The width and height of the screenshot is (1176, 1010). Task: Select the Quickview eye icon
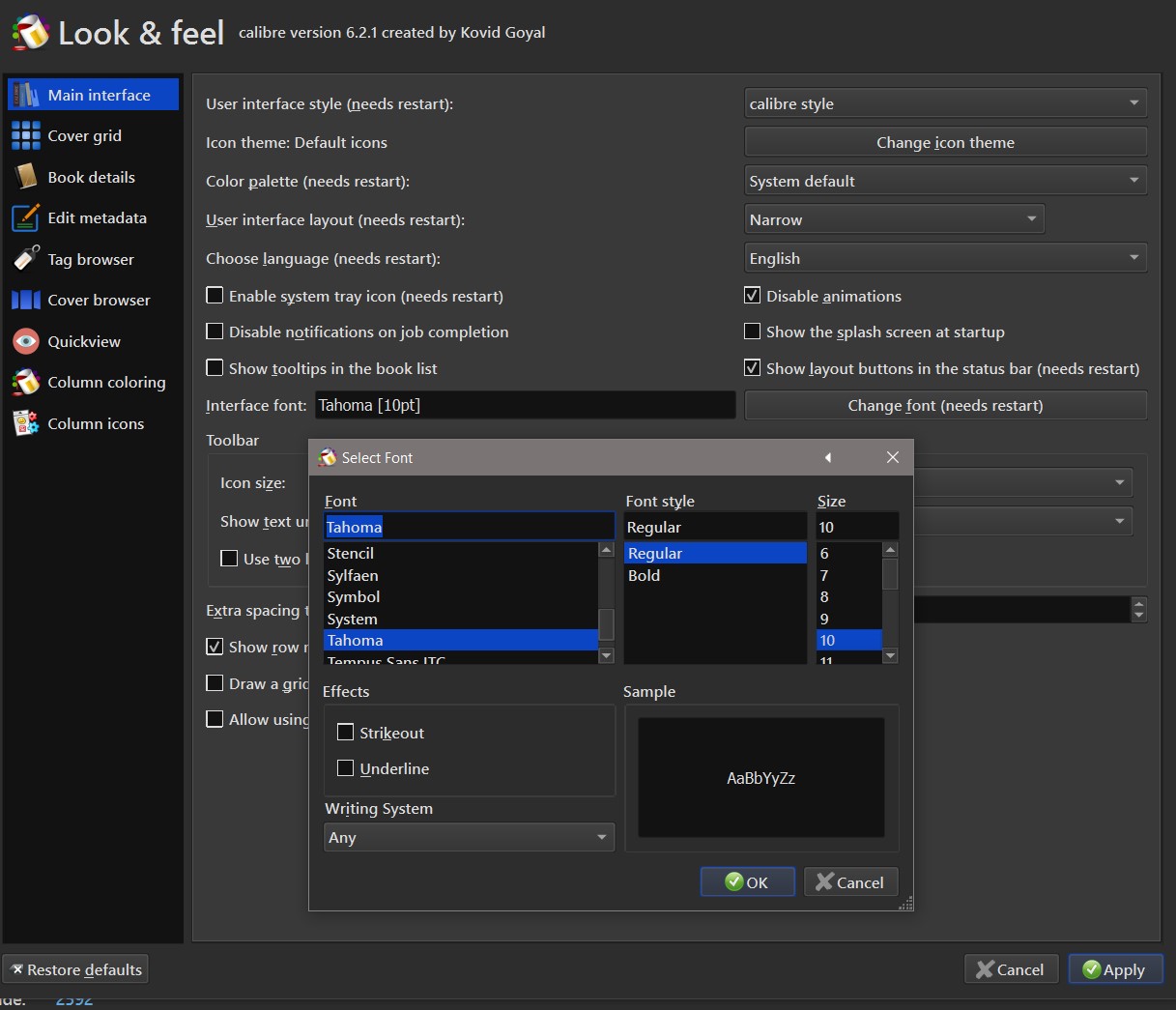point(26,341)
